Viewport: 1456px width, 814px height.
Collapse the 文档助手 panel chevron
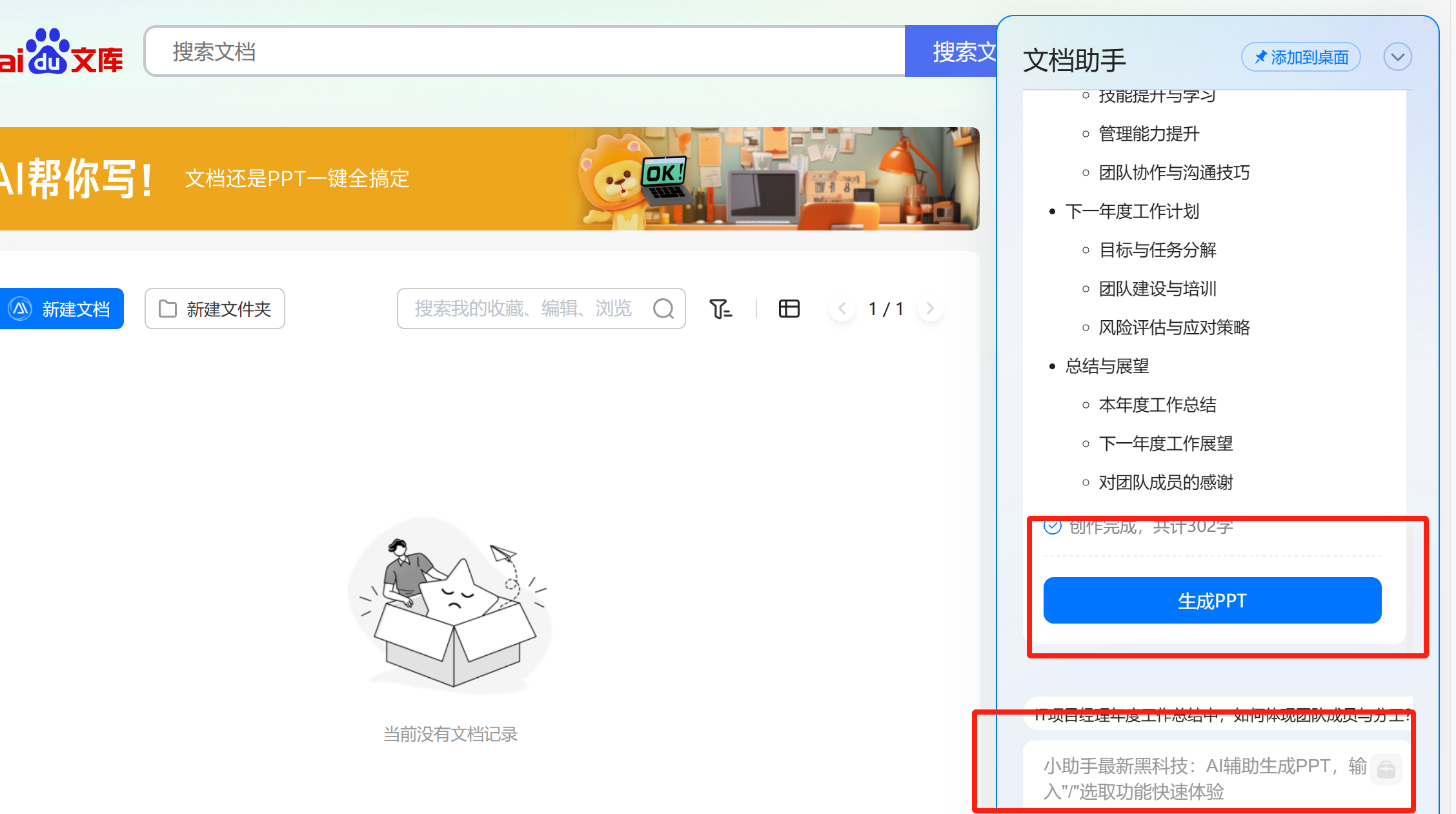coord(1397,57)
